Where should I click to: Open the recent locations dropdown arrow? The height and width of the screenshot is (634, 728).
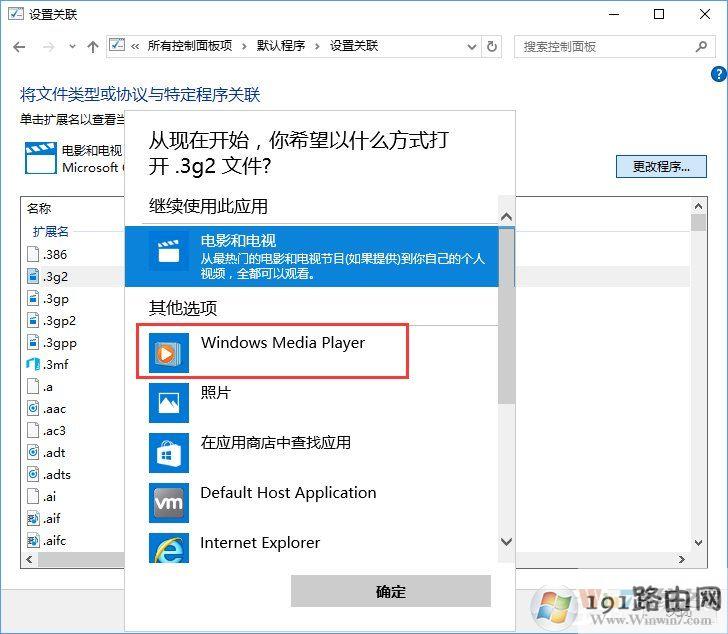tap(72, 46)
